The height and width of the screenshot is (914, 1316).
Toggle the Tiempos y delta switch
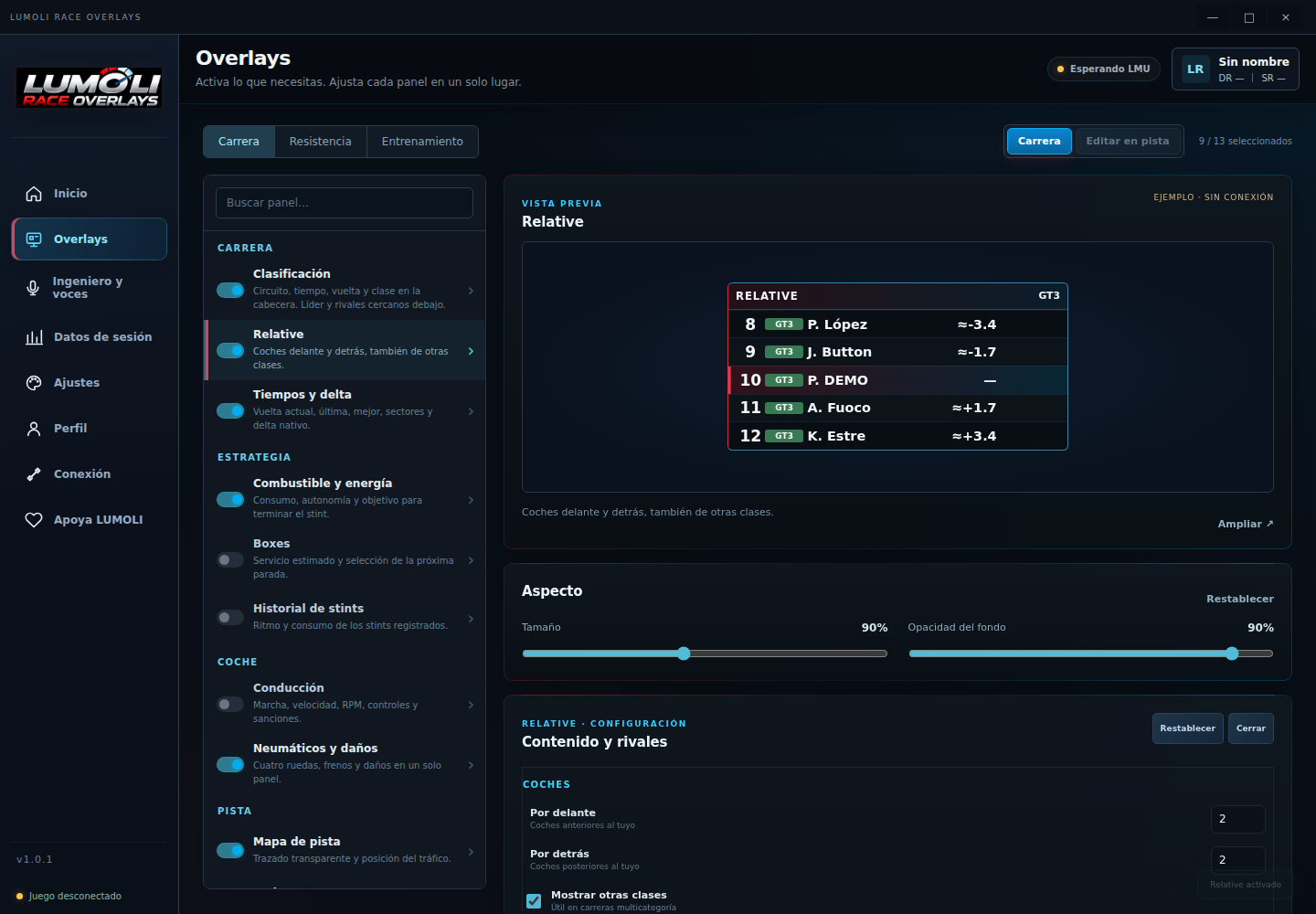(x=230, y=410)
